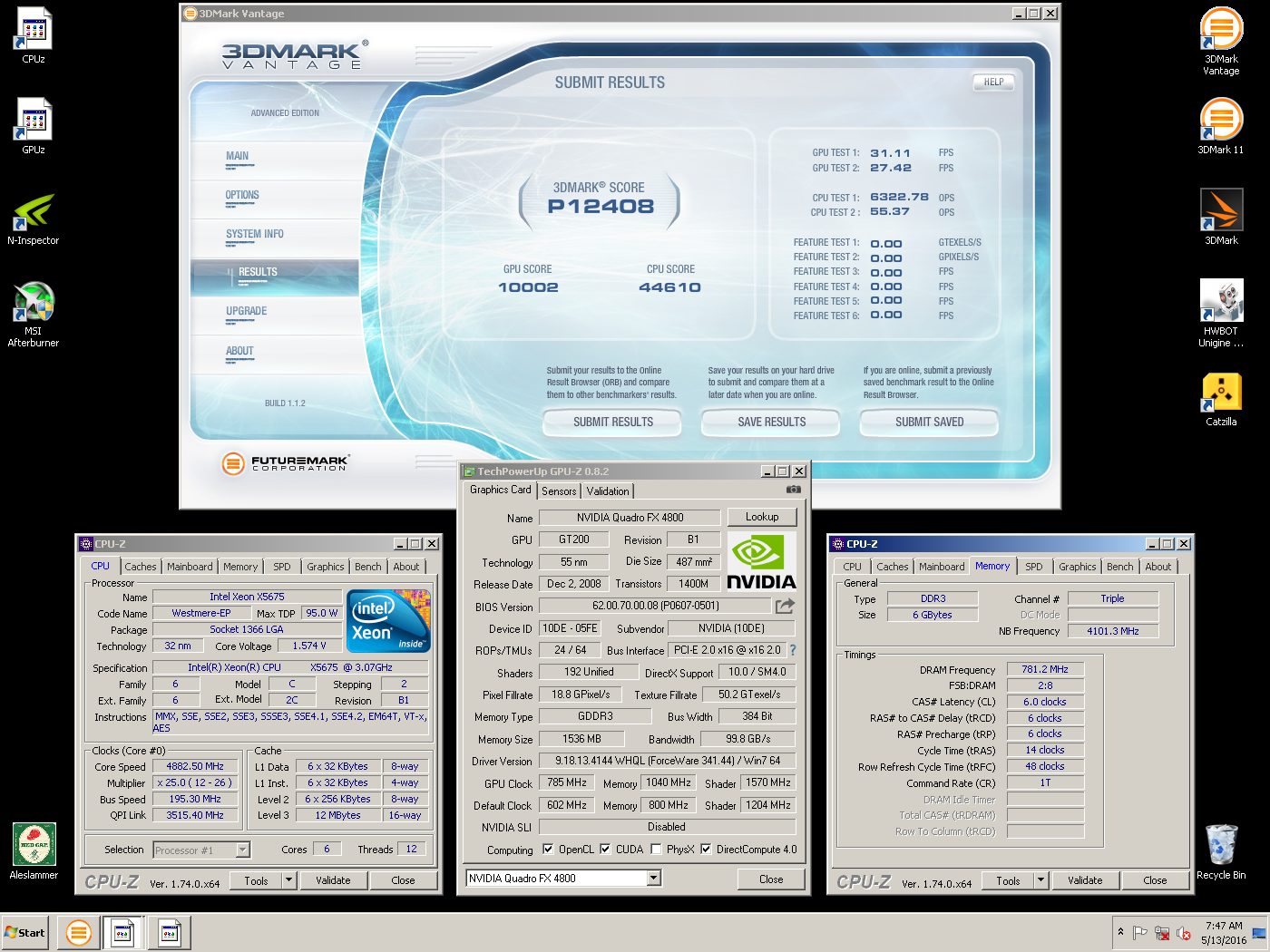Click the 3DMark score P12408
The height and width of the screenshot is (952, 1270).
tap(601, 207)
